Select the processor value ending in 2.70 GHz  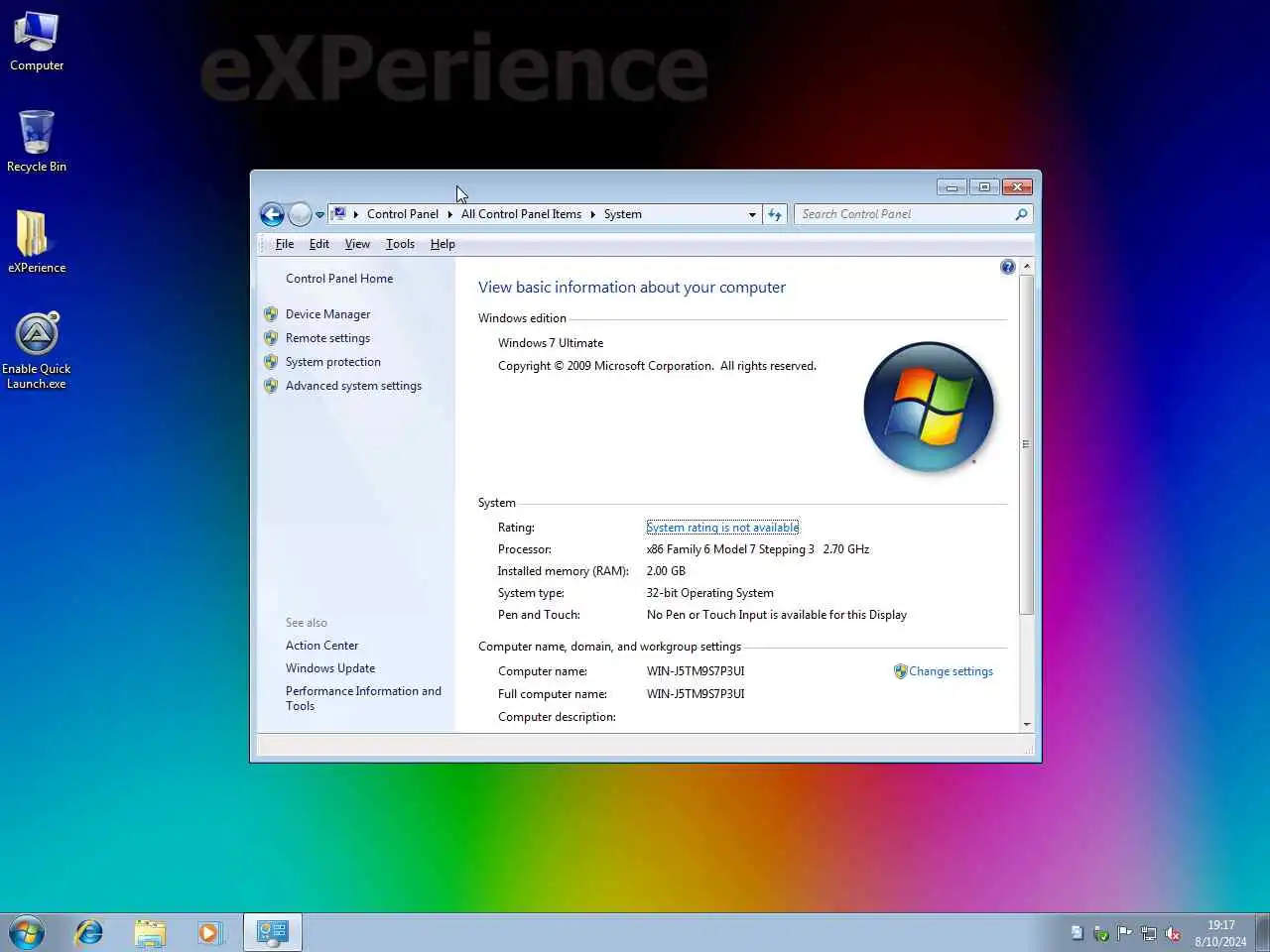pos(757,549)
